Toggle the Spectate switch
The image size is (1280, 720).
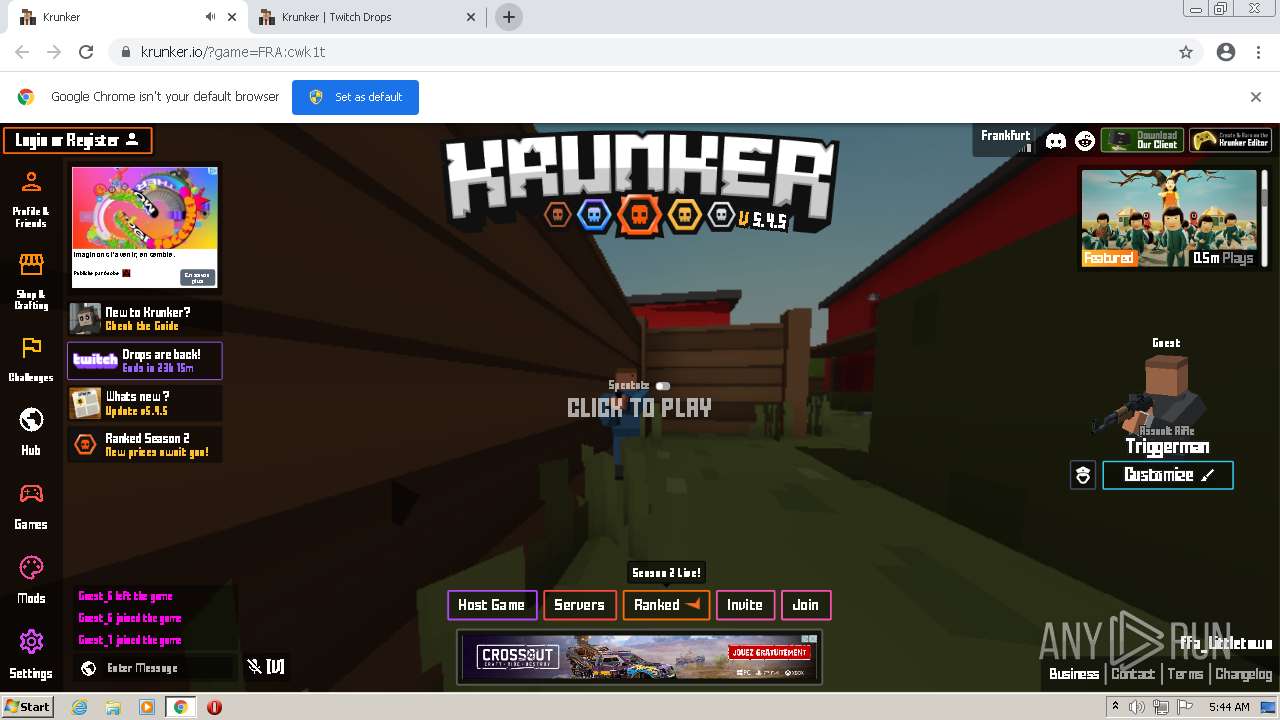663,386
